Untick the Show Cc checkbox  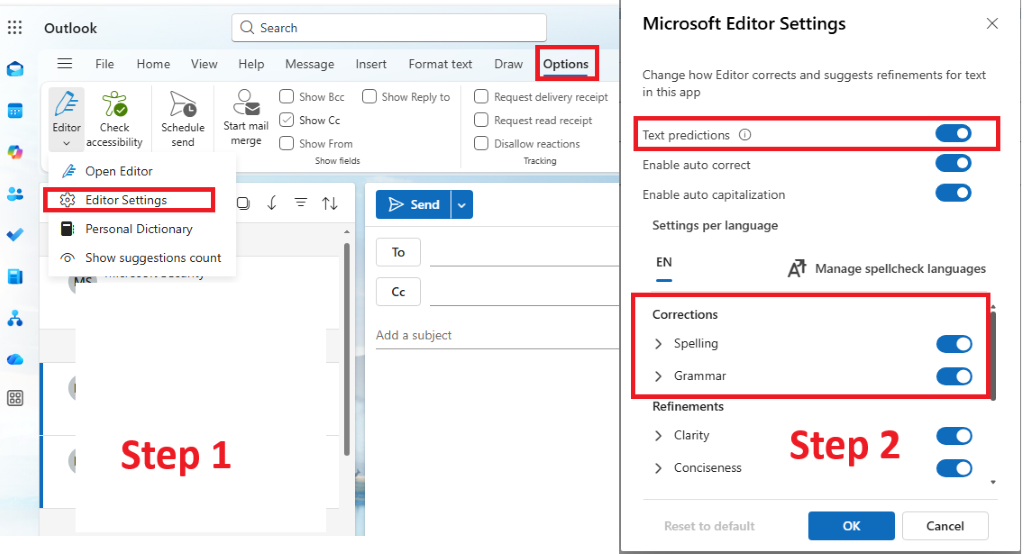click(x=286, y=120)
